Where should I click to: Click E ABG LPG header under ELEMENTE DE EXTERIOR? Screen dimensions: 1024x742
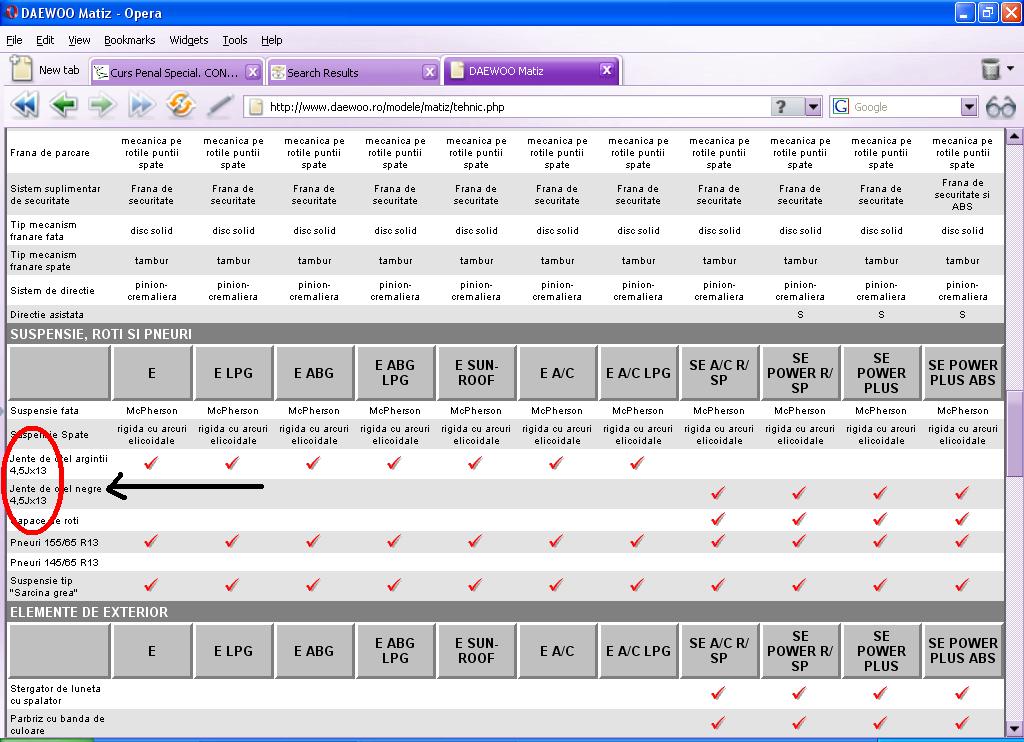(395, 651)
